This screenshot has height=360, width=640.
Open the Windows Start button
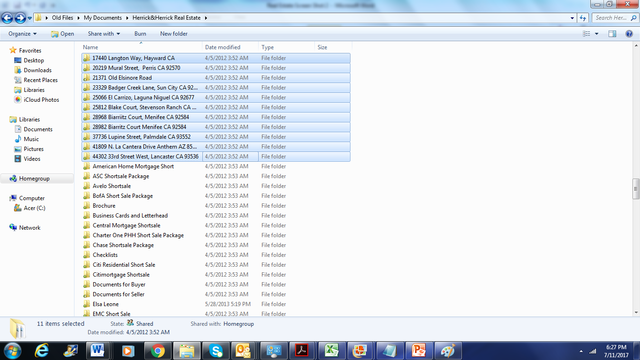coord(13,351)
